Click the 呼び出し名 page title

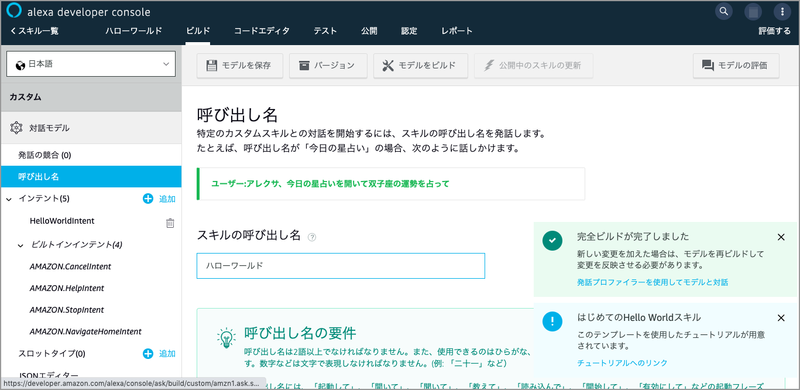(237, 114)
